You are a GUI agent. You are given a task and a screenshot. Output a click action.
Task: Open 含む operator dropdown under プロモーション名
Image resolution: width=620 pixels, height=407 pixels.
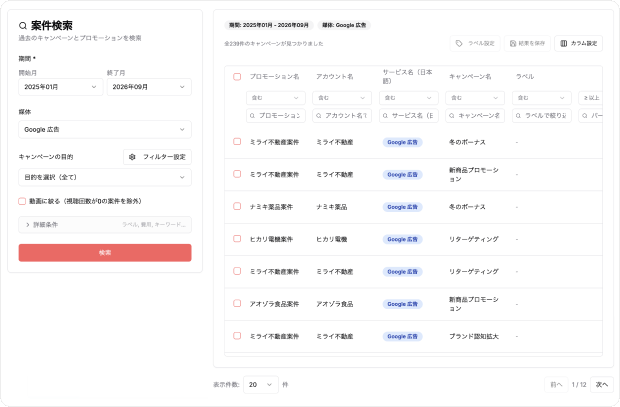(276, 98)
